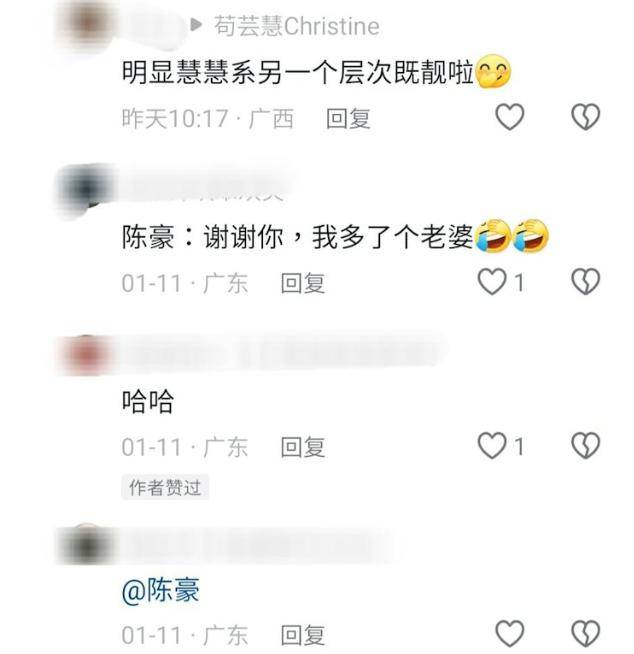Image resolution: width=634 pixels, height=654 pixels.
Task: Reply to the @陈豪 comment
Action: coord(303,636)
